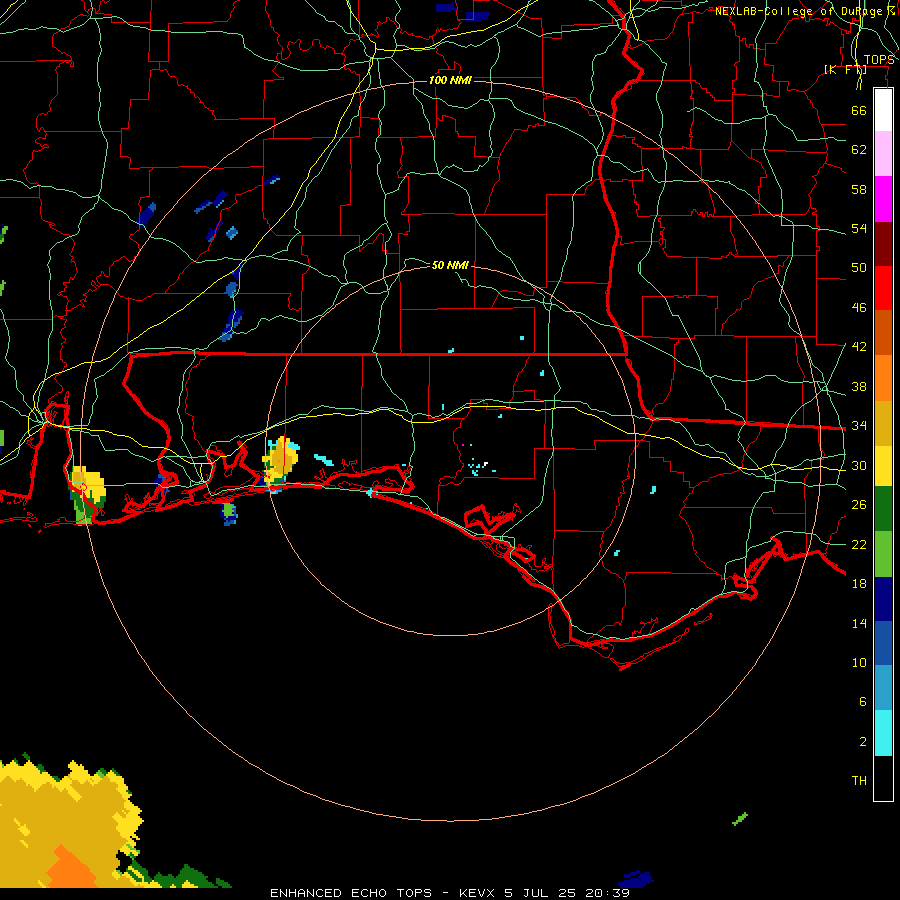Click the '42' legend value
This screenshot has width=900, height=900.
click(859, 347)
